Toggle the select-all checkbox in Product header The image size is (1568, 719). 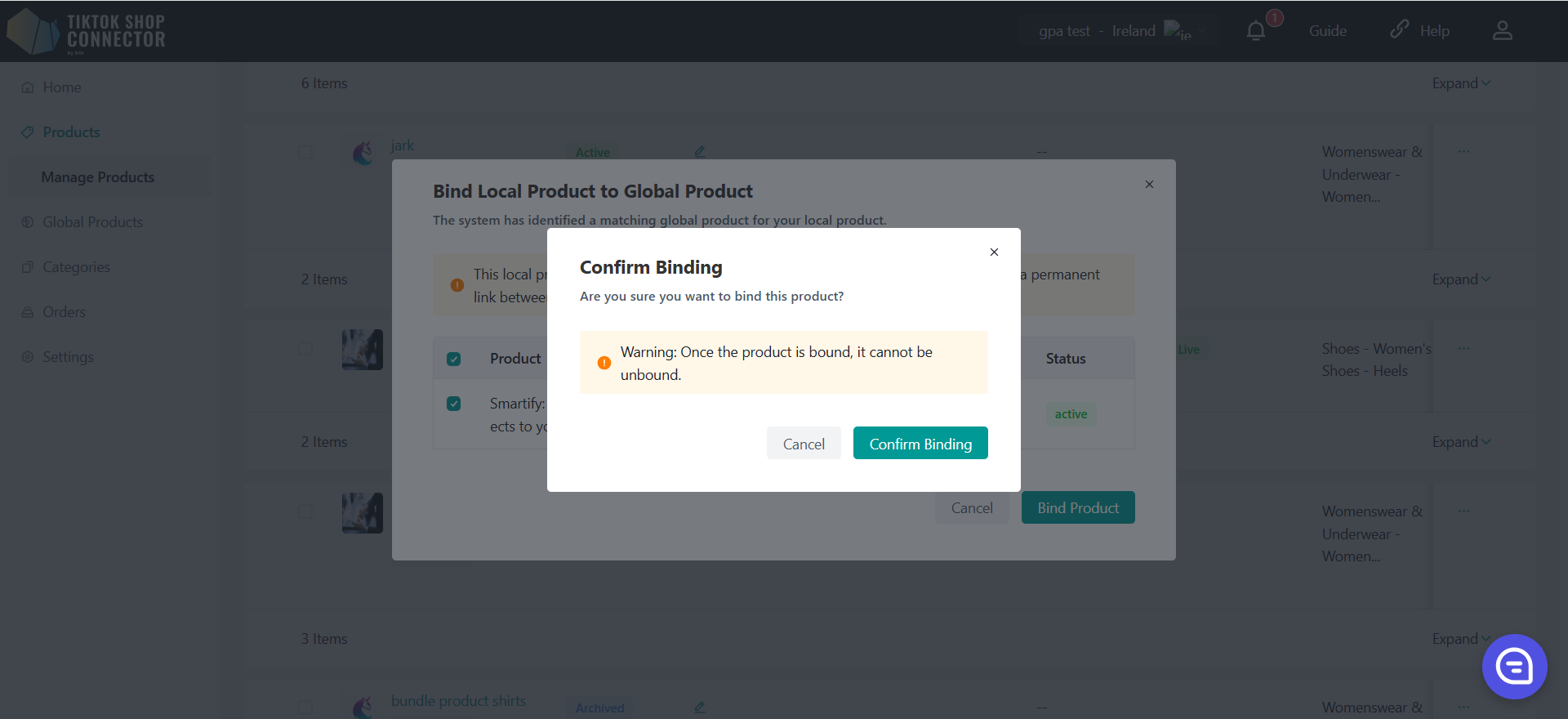454,359
